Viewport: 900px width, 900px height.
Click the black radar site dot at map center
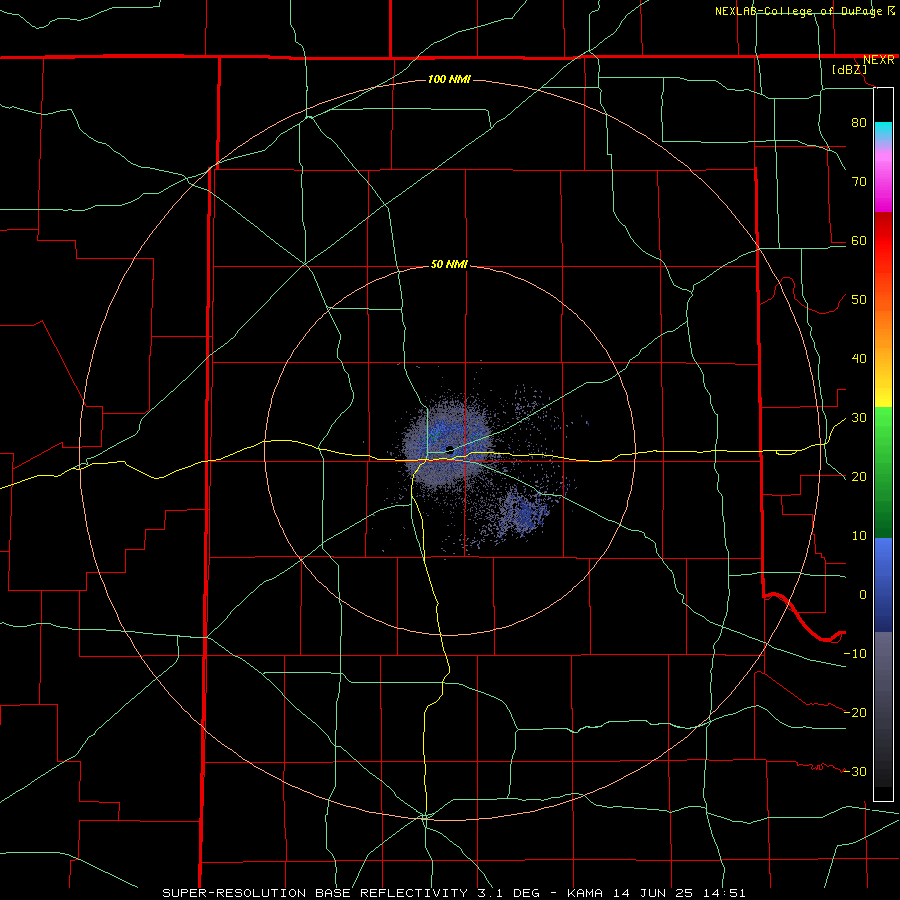(449, 450)
